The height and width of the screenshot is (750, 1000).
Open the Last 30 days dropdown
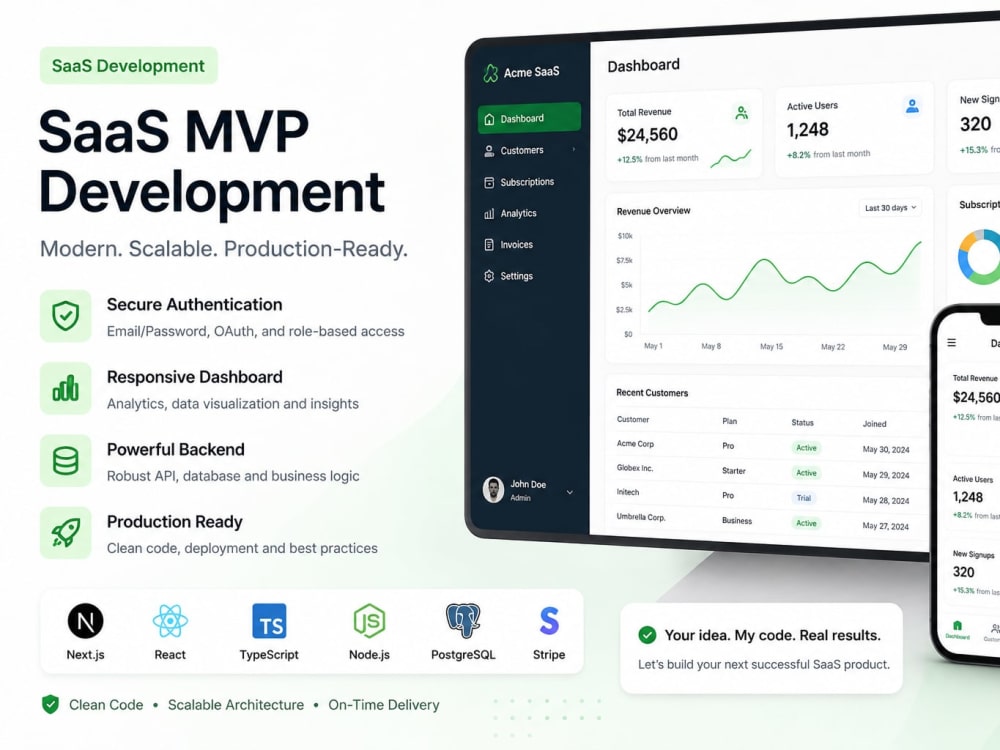tap(890, 208)
